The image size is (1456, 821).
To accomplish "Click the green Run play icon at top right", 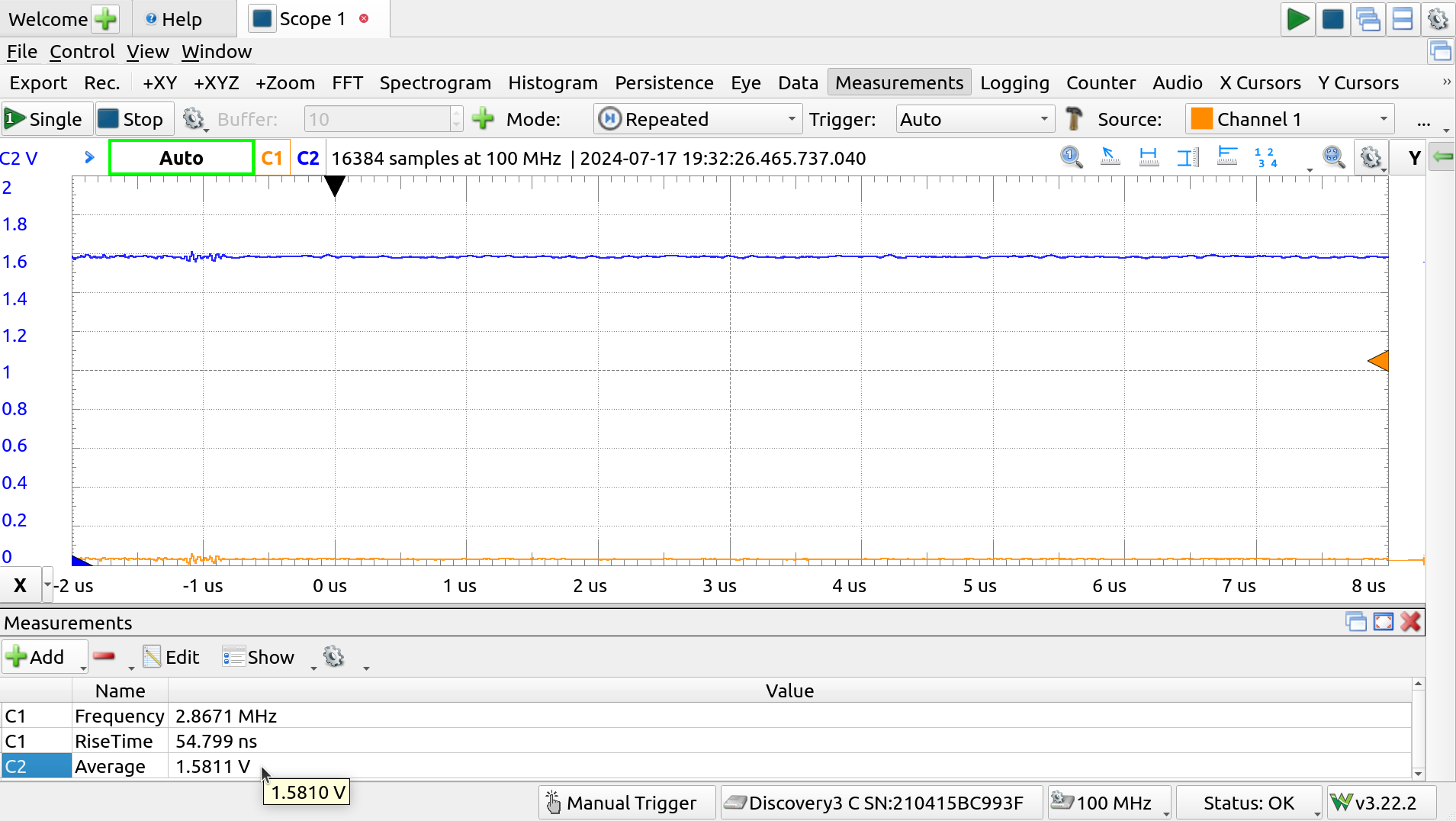I will (x=1297, y=19).
